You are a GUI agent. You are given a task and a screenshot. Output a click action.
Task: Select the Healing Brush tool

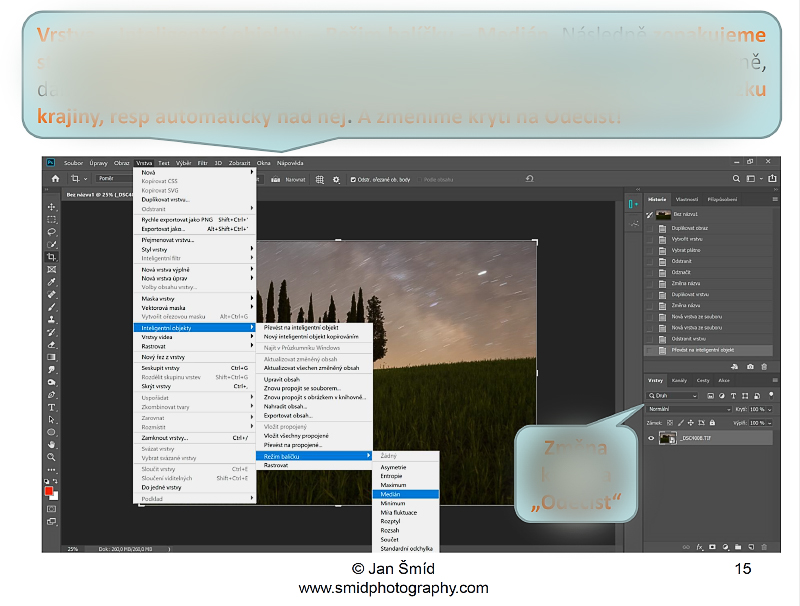click(x=52, y=294)
